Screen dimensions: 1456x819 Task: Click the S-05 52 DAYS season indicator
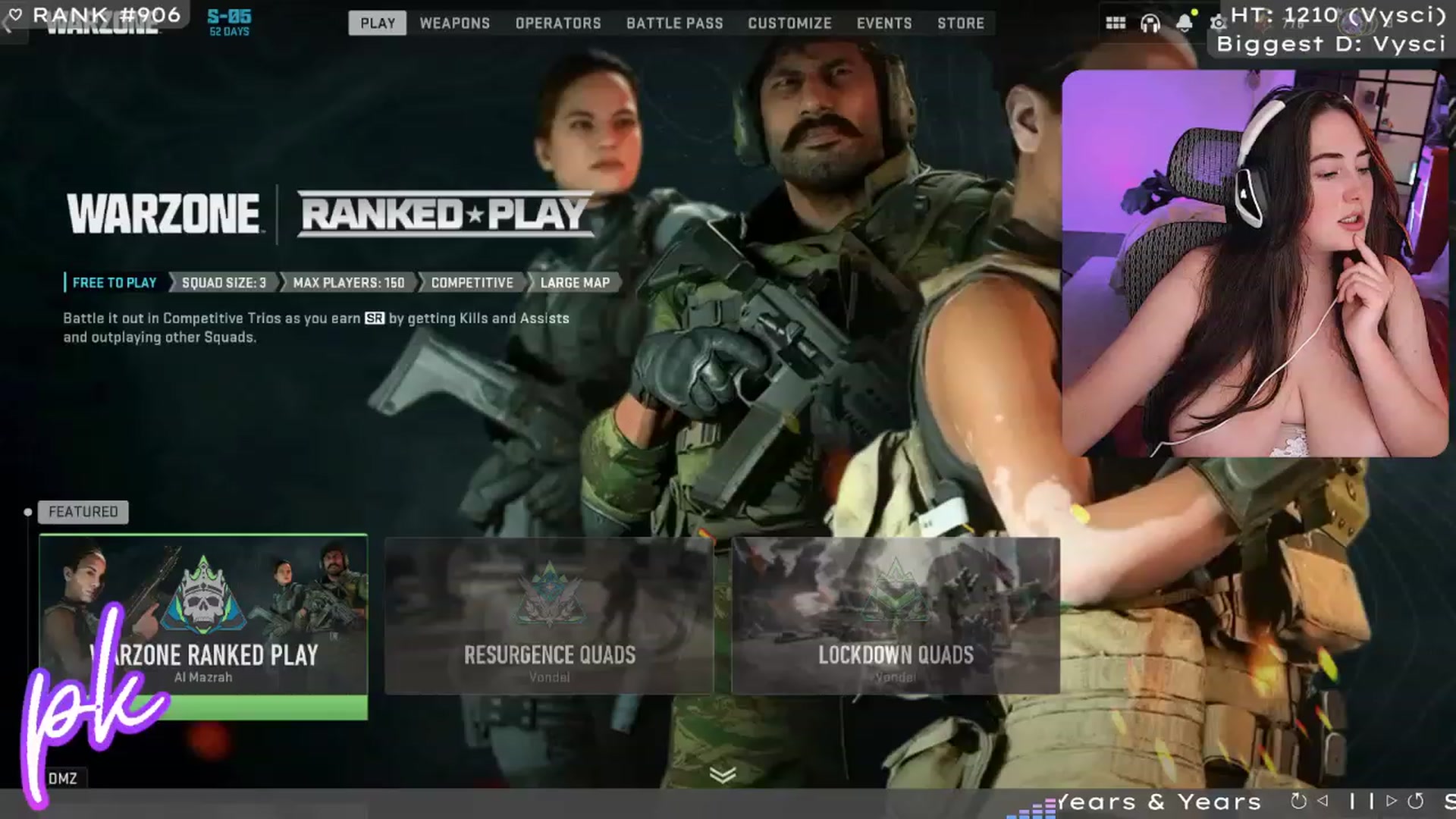coord(229,23)
